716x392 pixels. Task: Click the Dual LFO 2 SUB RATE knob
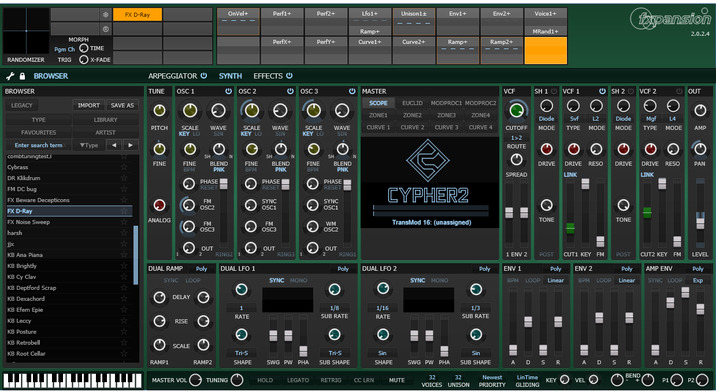[x=476, y=289]
